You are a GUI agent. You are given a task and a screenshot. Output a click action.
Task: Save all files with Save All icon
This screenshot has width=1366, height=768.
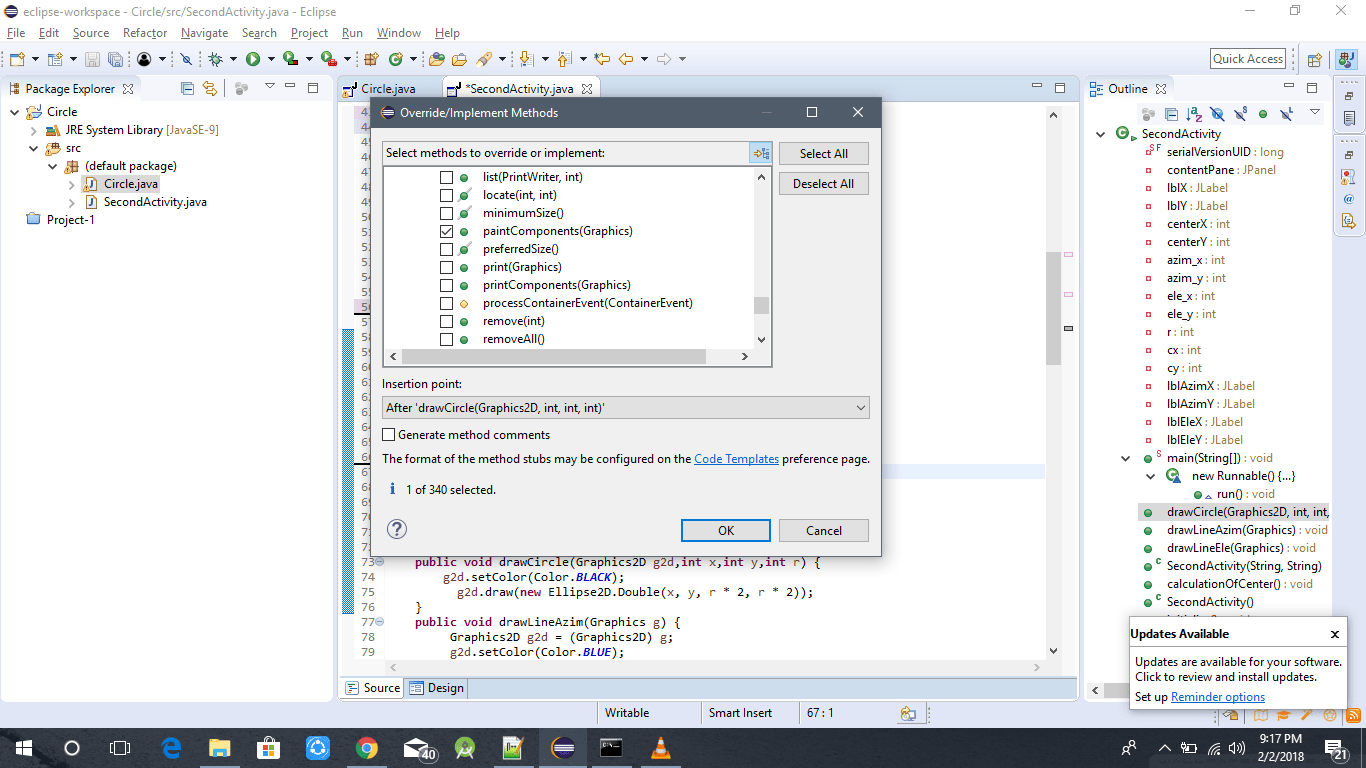(116, 58)
